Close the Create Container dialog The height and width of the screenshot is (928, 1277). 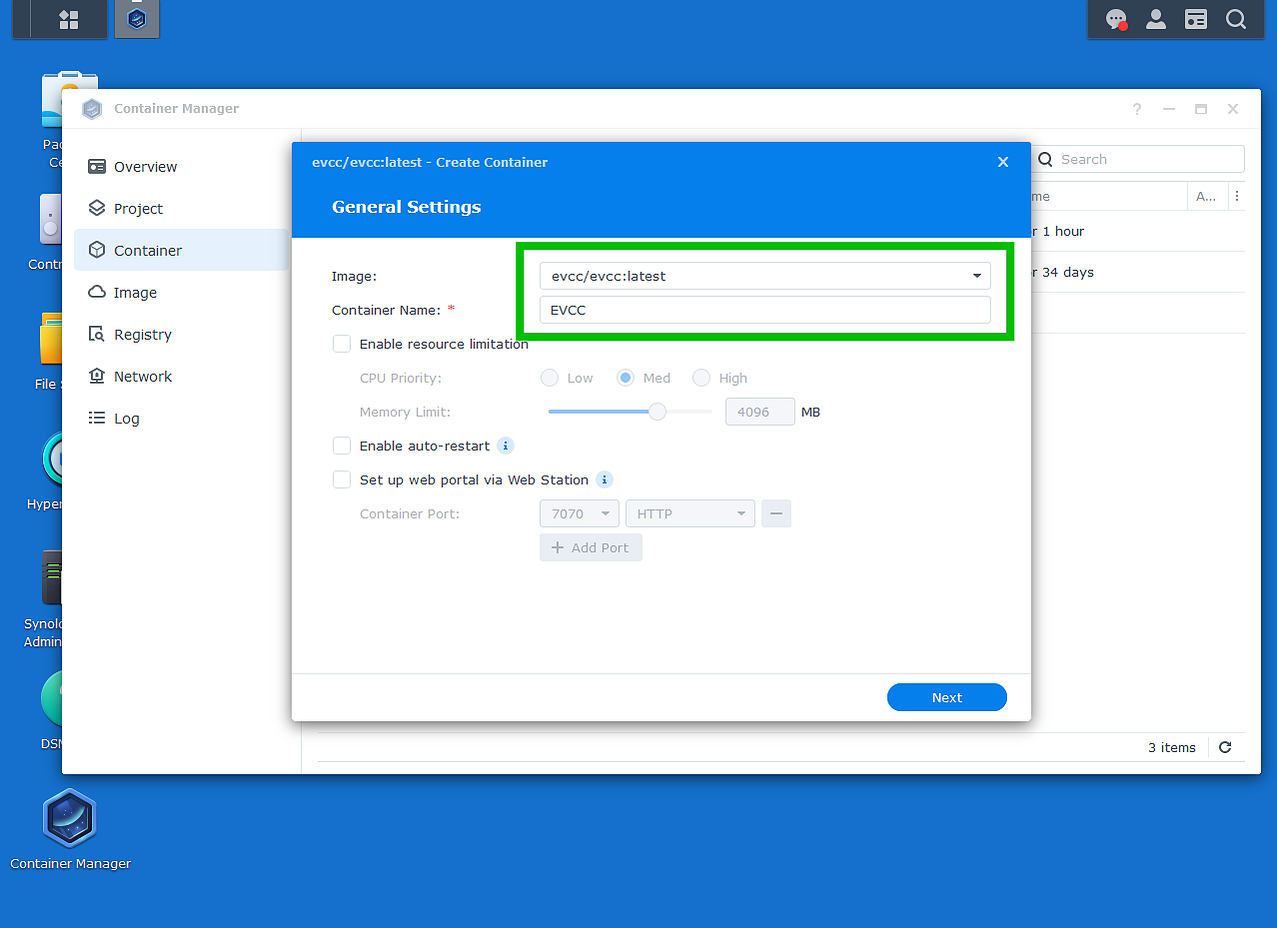pyautogui.click(x=1003, y=162)
